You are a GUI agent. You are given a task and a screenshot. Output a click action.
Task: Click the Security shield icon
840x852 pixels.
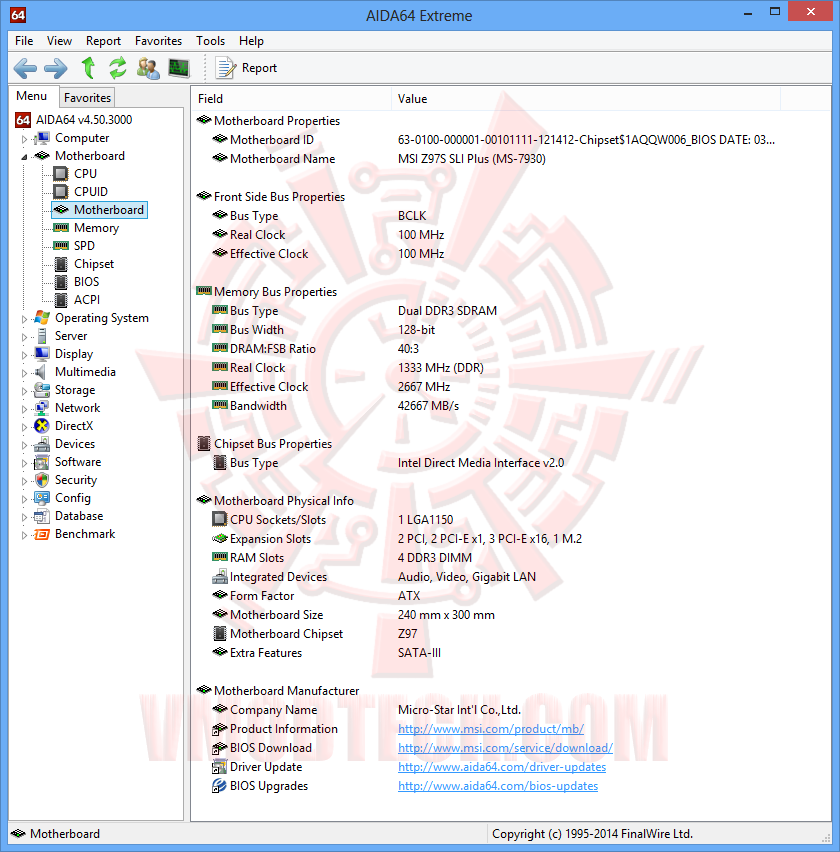coord(42,480)
